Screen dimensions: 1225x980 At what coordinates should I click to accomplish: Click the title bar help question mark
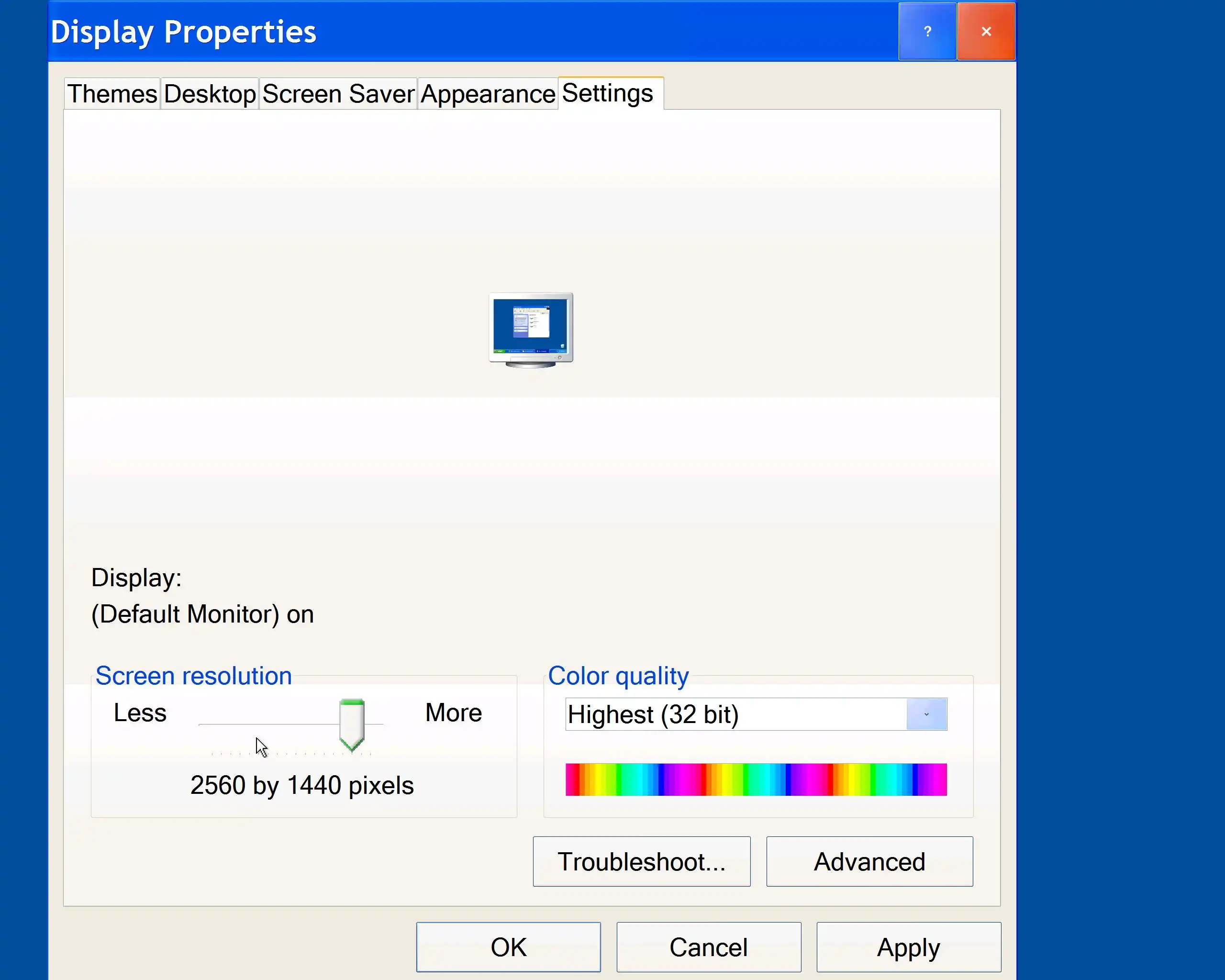pos(927,31)
